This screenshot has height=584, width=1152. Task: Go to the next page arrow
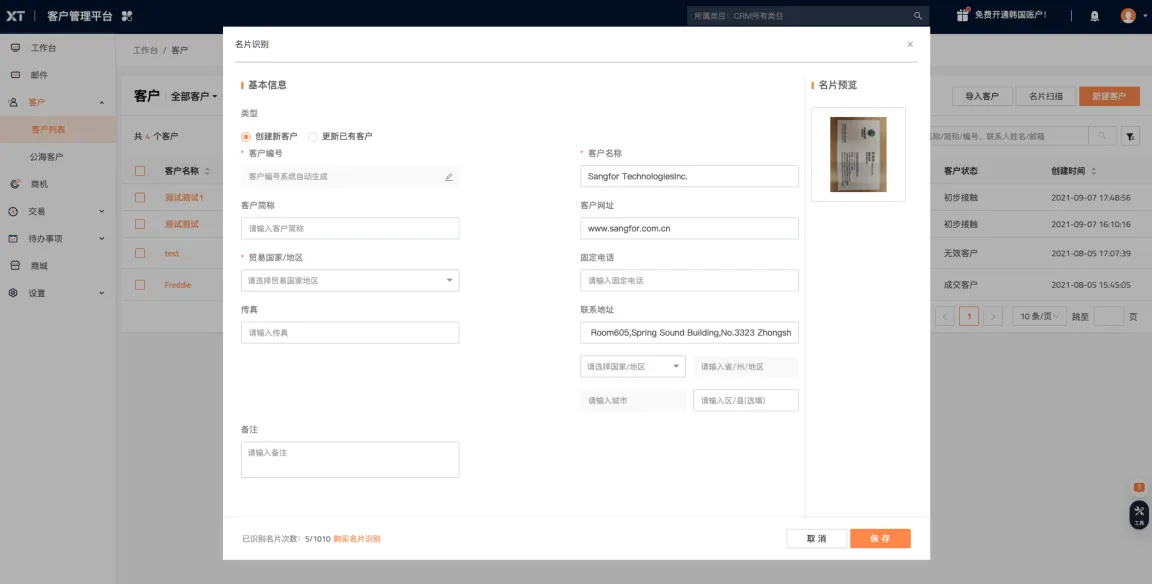993,317
